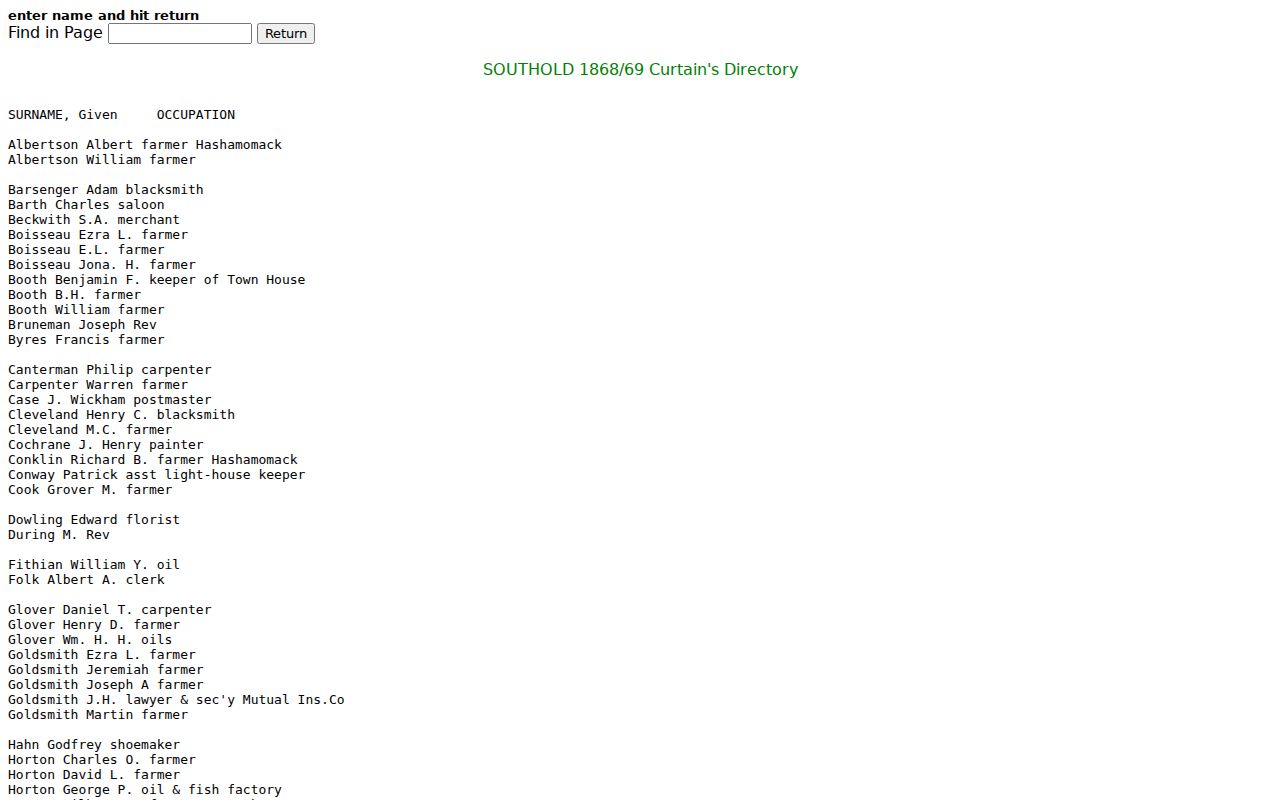Click 'Byres Francis farmer' line
Screen dimensions: 1280x800
[86, 340]
